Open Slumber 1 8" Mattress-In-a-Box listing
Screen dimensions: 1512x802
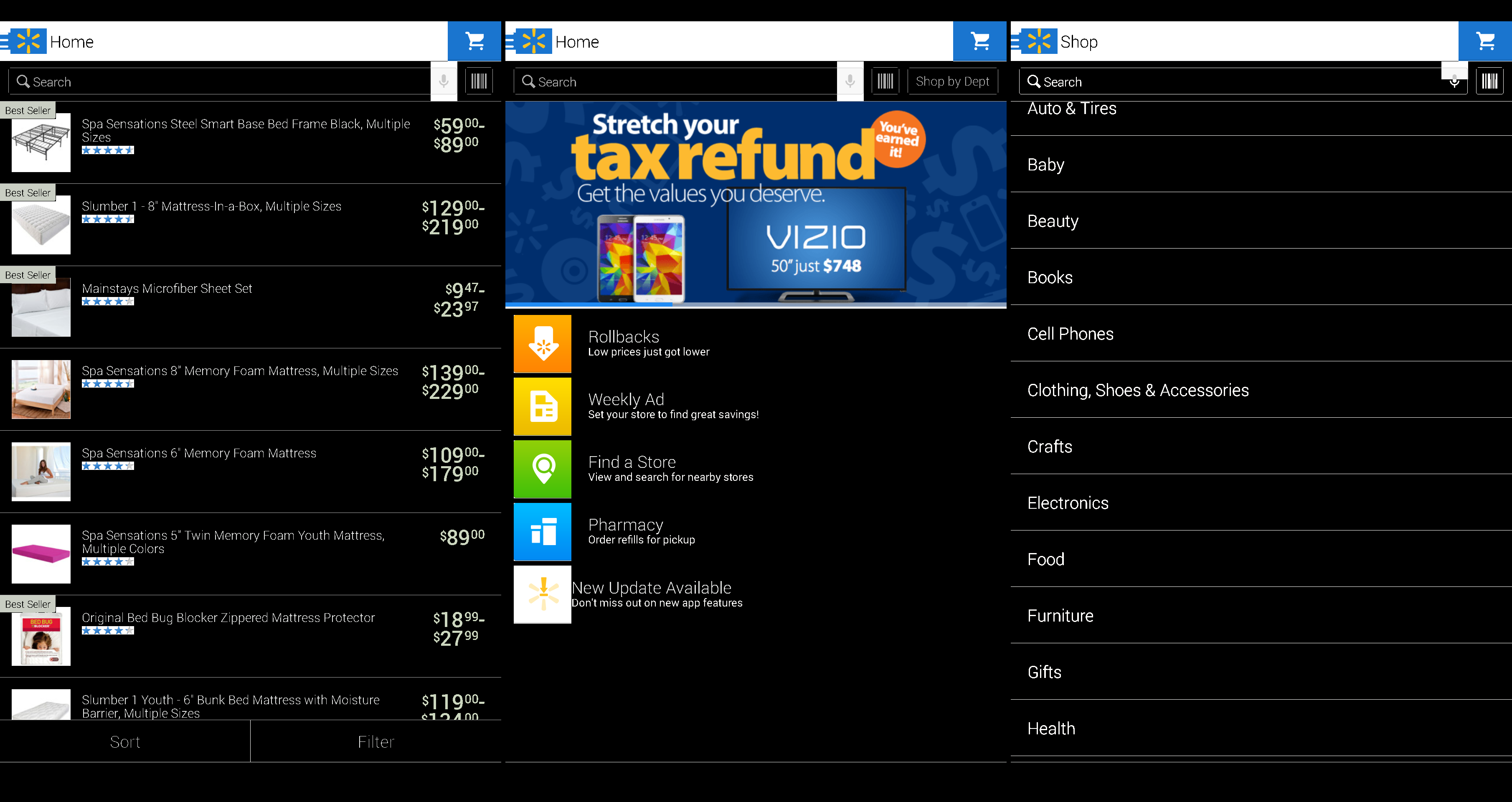(x=211, y=207)
